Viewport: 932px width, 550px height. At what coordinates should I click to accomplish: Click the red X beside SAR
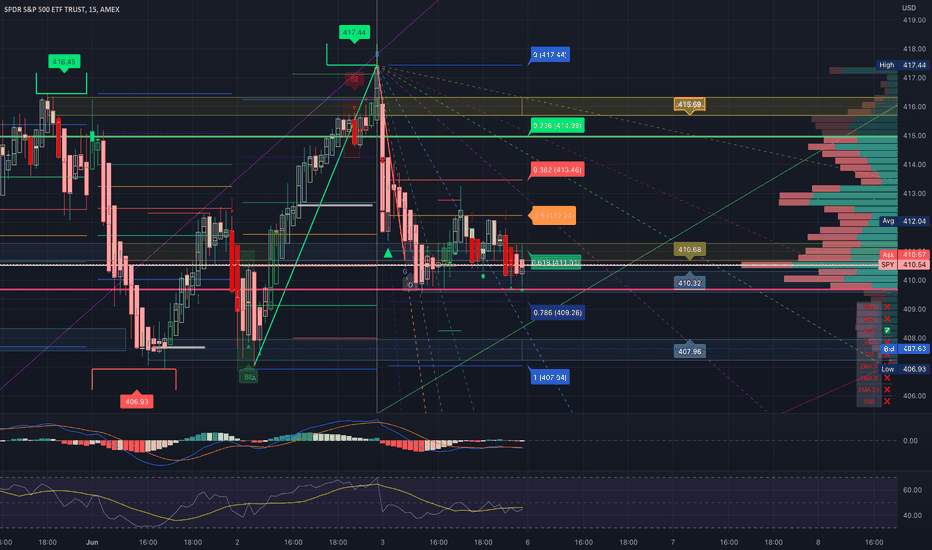point(887,401)
